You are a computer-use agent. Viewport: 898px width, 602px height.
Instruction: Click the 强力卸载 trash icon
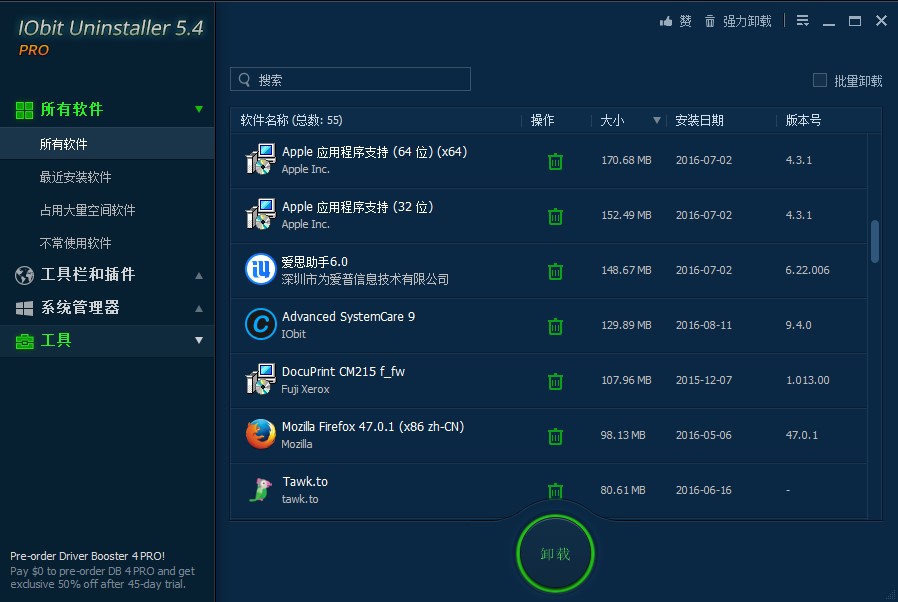(x=710, y=22)
